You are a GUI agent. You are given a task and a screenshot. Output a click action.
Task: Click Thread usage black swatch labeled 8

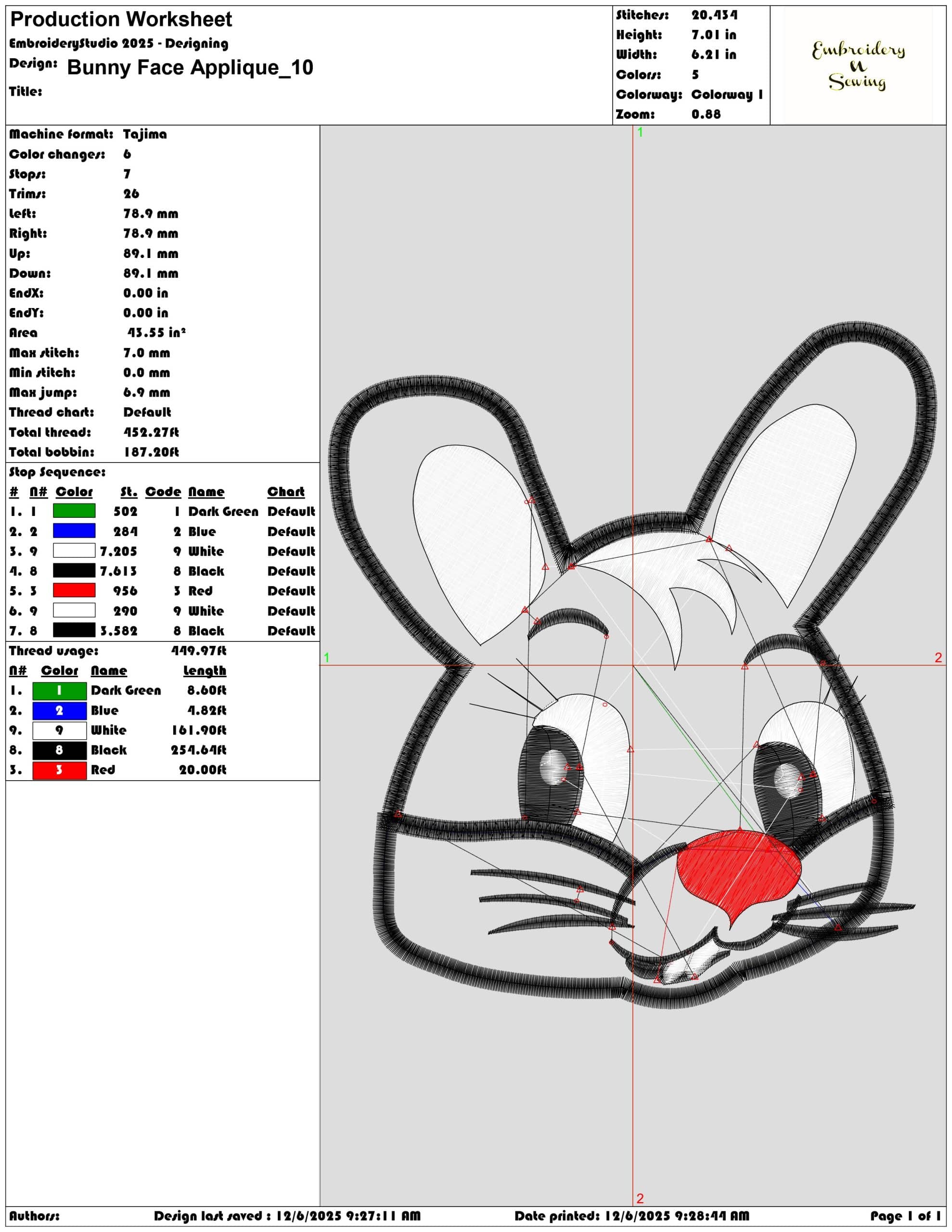tap(59, 750)
